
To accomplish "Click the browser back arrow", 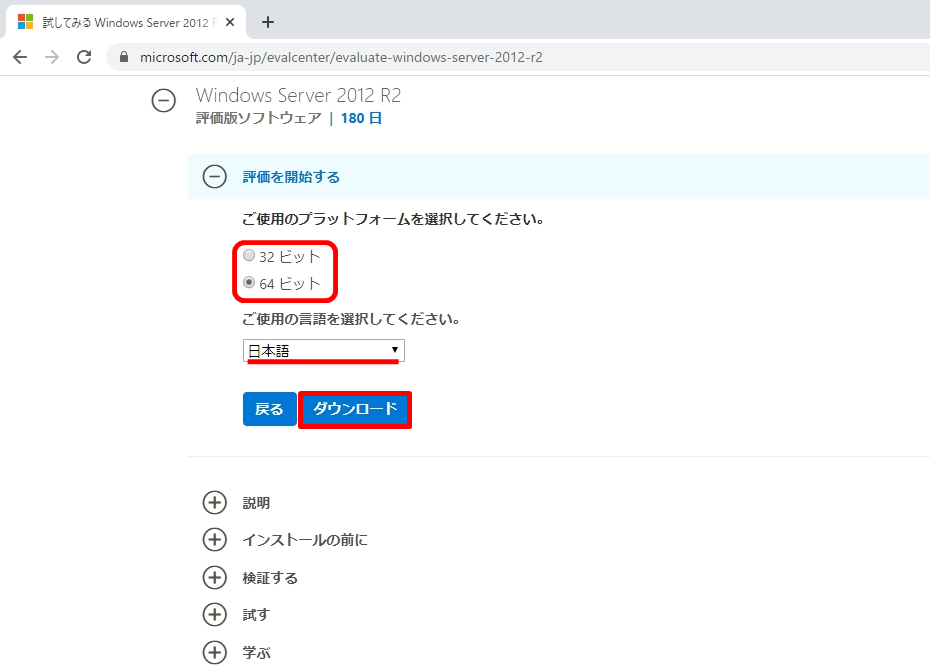I will 20,57.
